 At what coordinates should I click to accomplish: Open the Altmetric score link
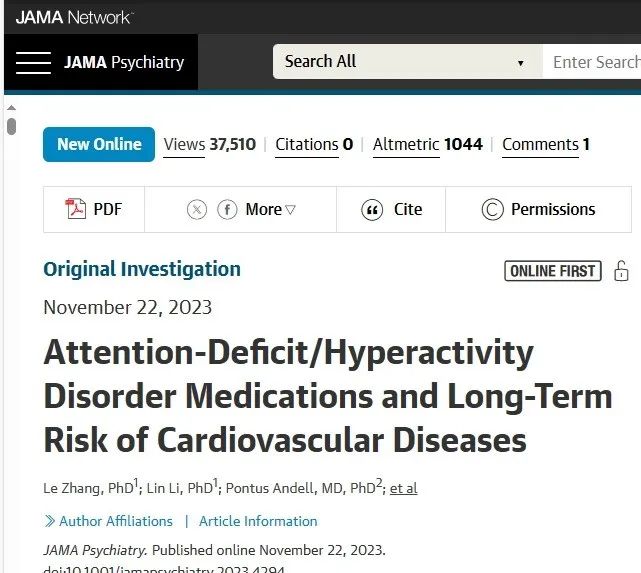pyautogui.click(x=428, y=145)
